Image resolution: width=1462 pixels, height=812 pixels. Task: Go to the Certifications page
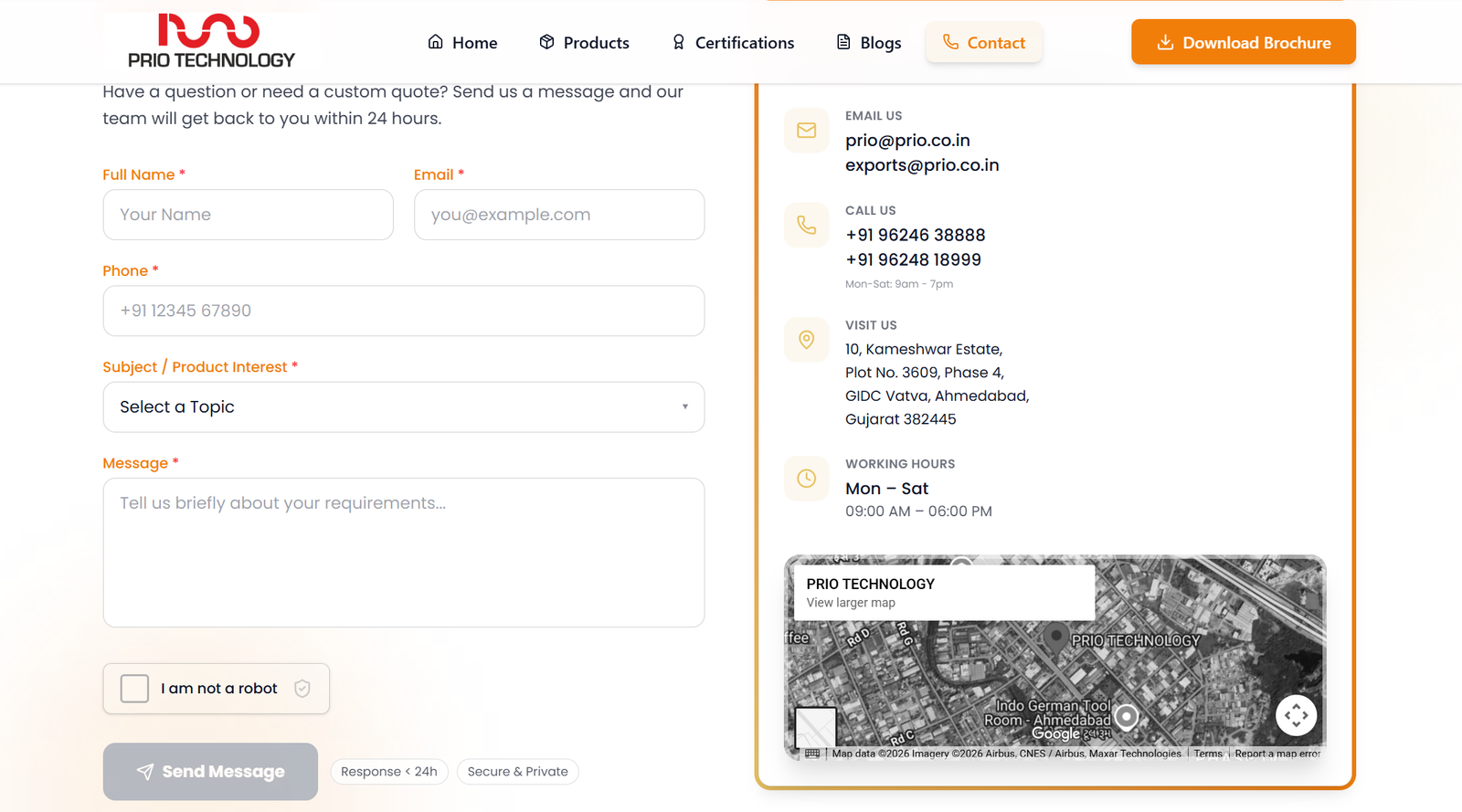733,43
